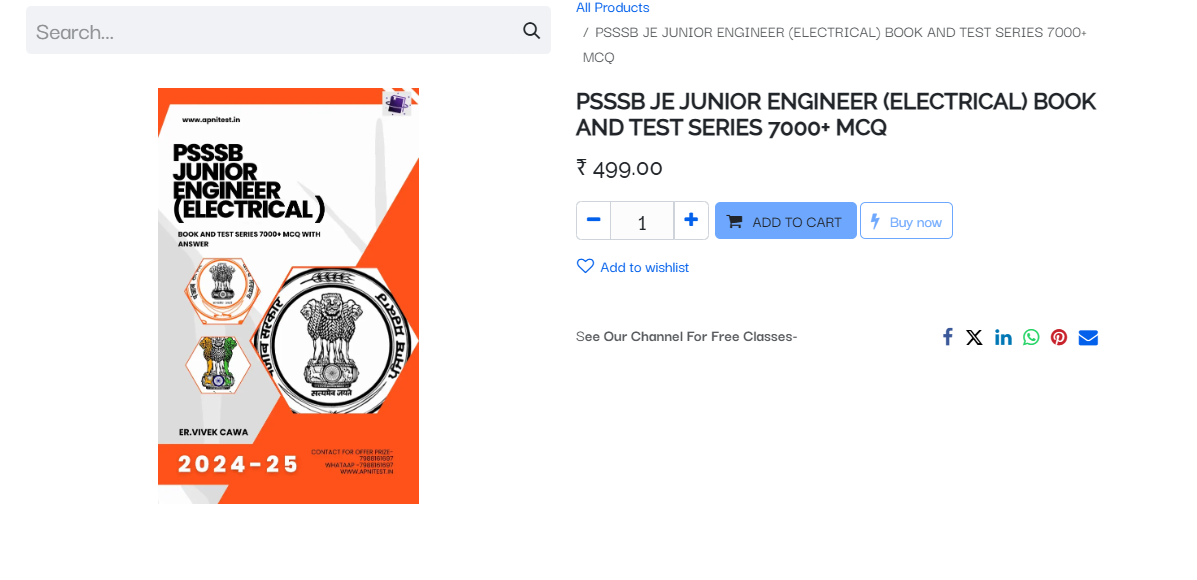Share product via WhatsApp
1197x580 pixels.
[1031, 337]
